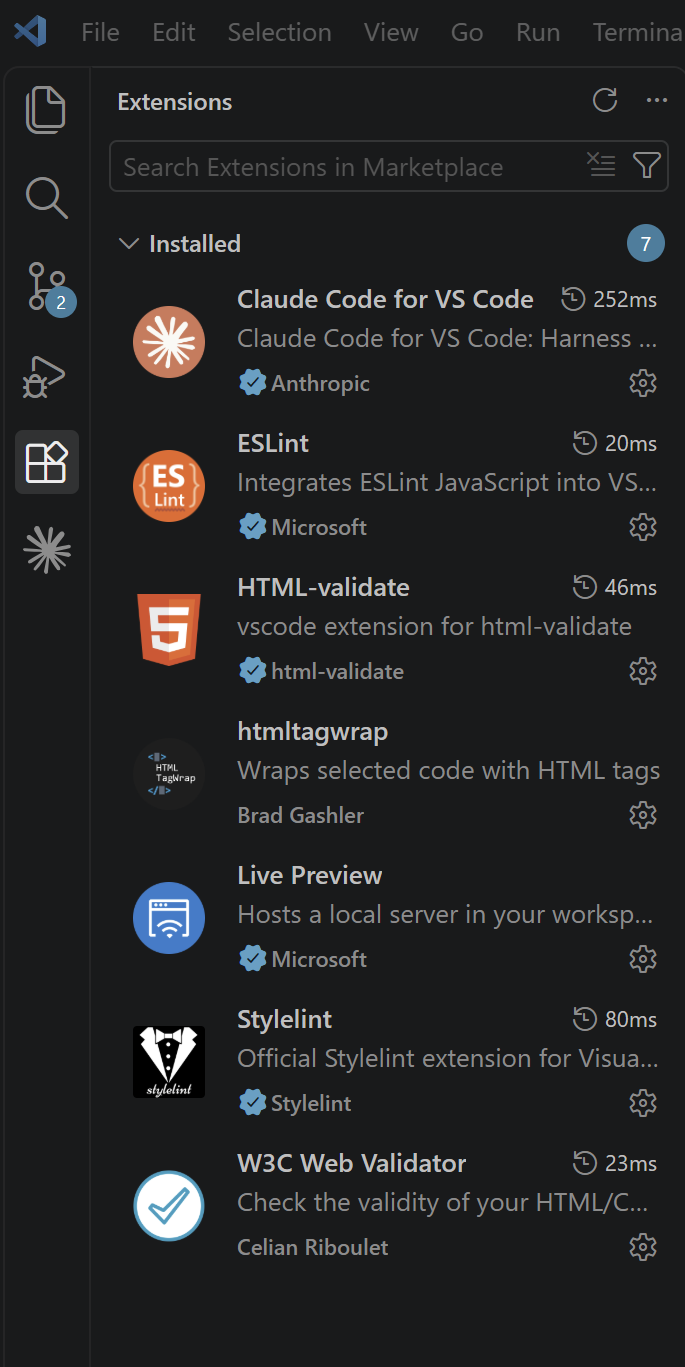The height and width of the screenshot is (1367, 685).
Task: Click the html-validate publisher name
Action: click(337, 671)
